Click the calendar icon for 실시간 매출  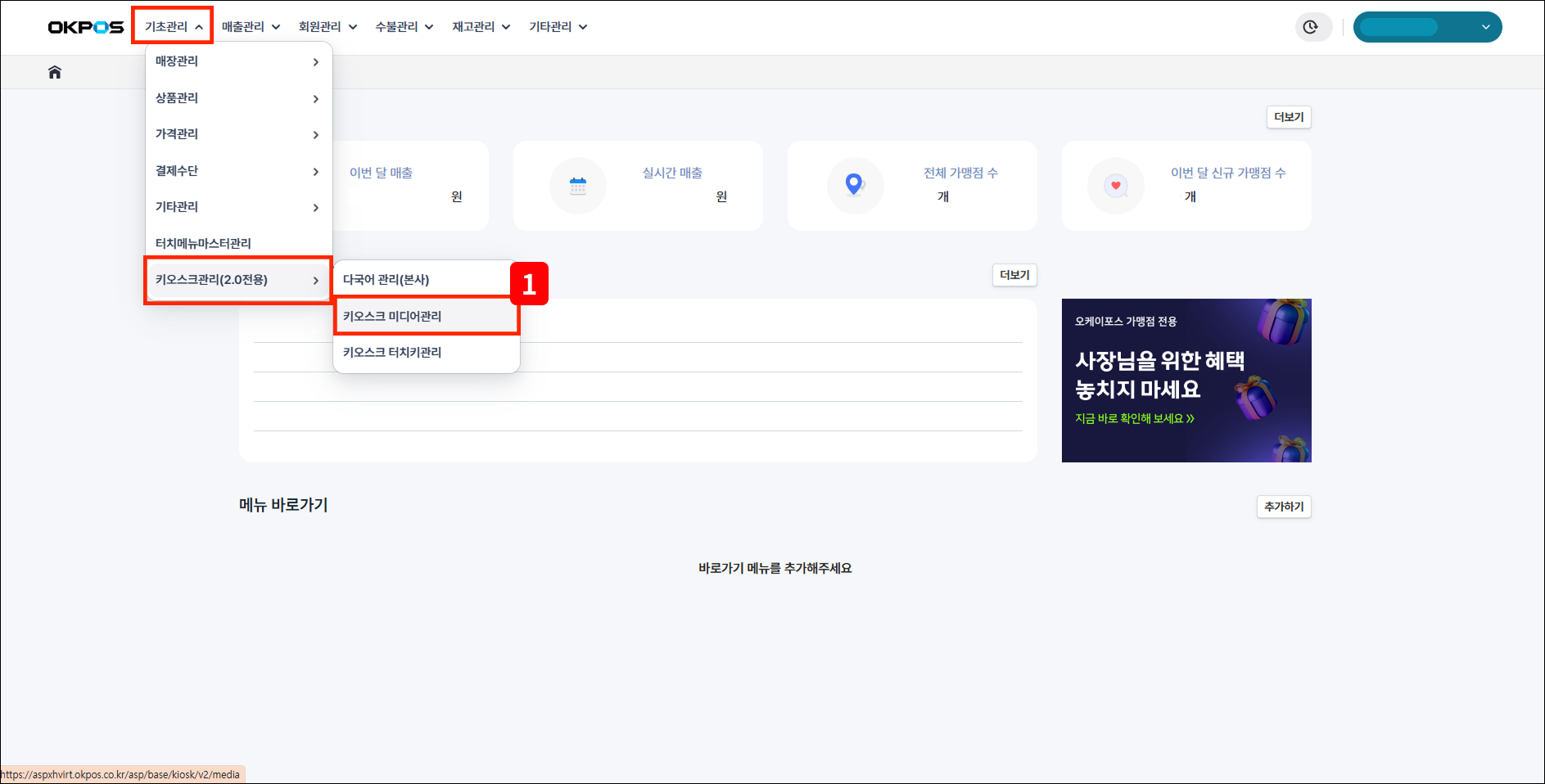[578, 186]
